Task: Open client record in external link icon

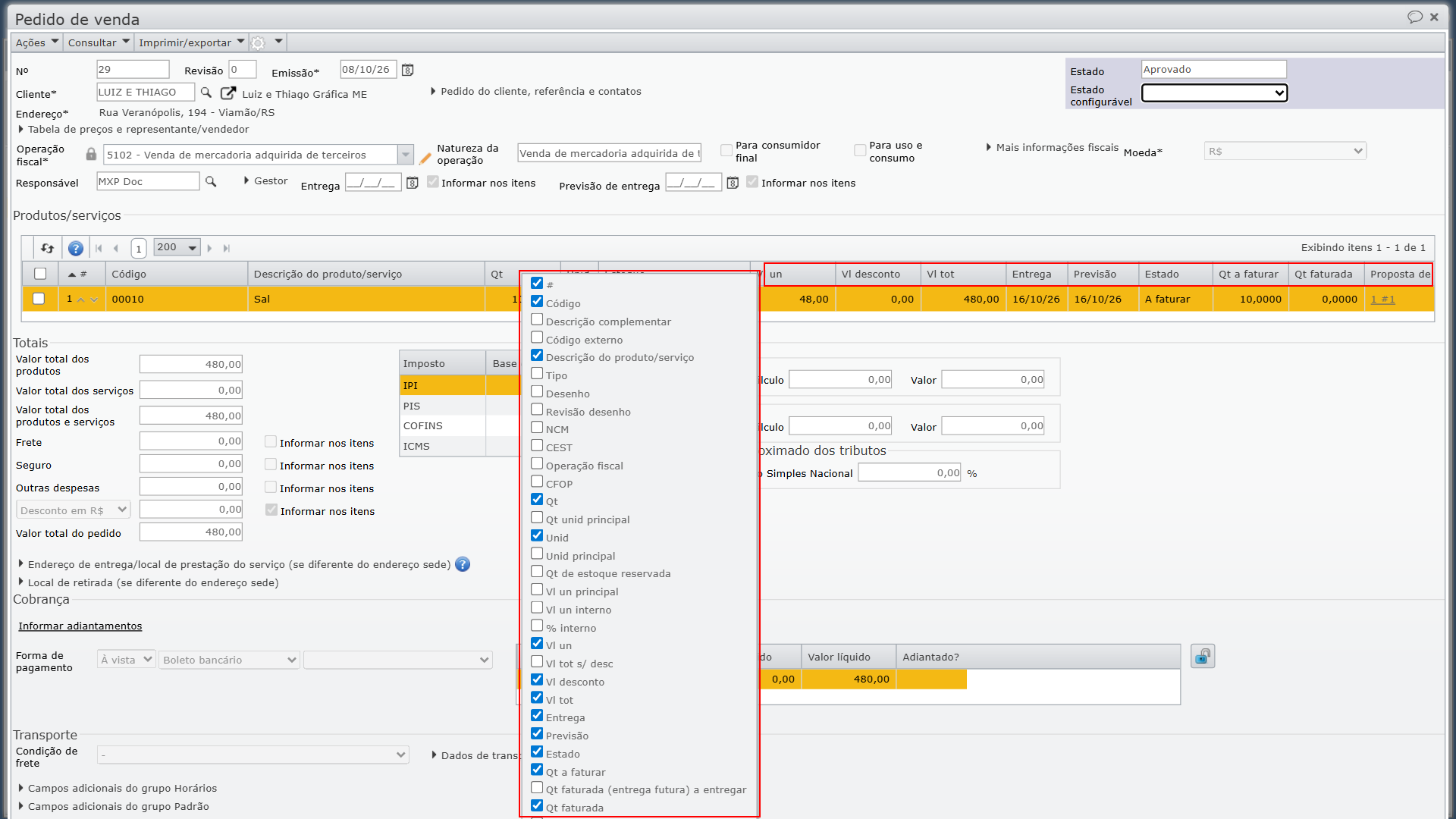Action: (228, 93)
